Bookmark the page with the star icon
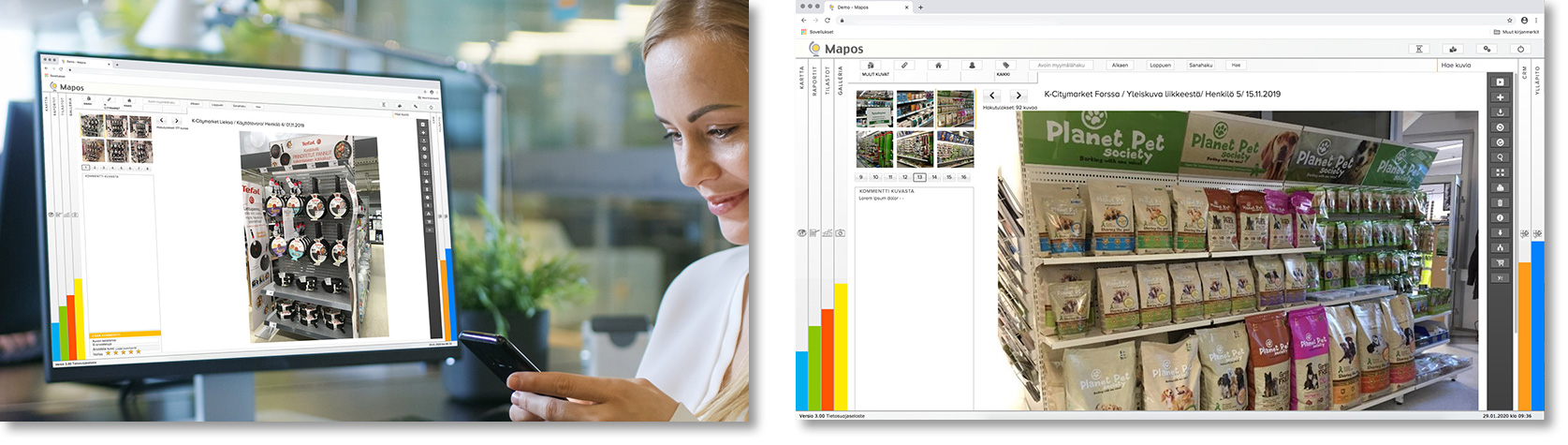 1510,20
